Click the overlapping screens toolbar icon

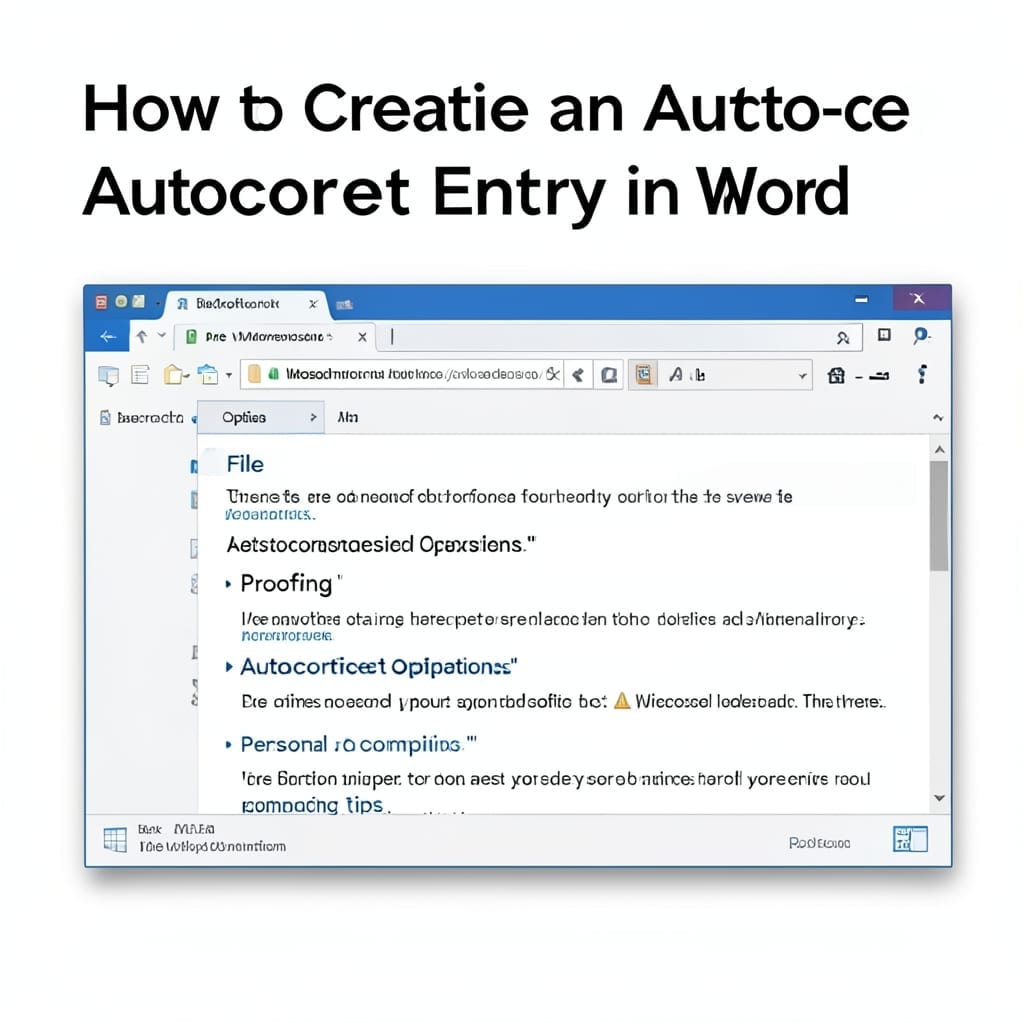point(108,376)
